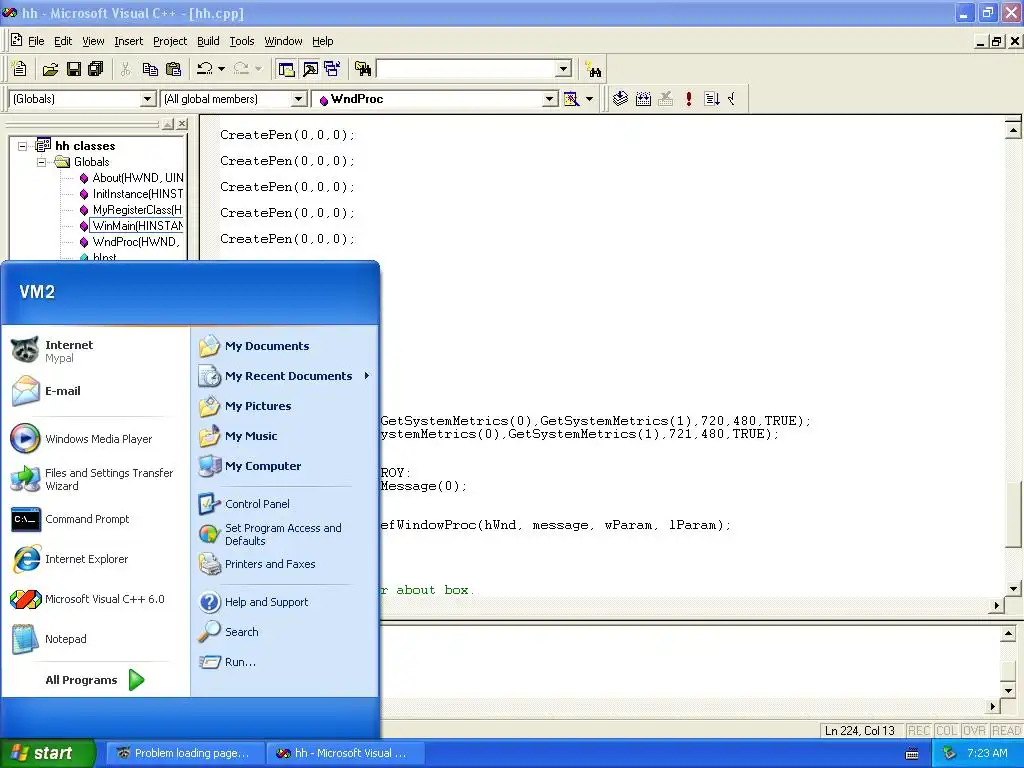Click the New Text File toolbar icon
The width and height of the screenshot is (1024, 768).
(20, 69)
